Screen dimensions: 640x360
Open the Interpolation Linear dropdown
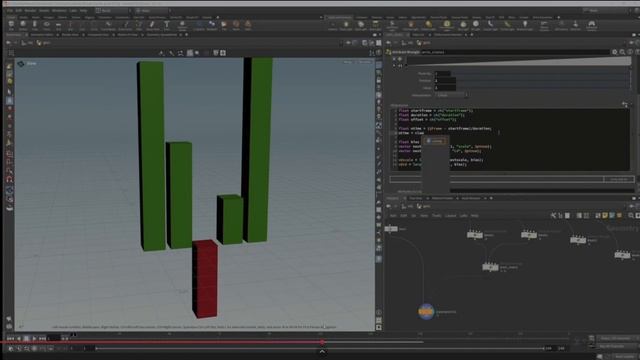pyautogui.click(x=451, y=95)
